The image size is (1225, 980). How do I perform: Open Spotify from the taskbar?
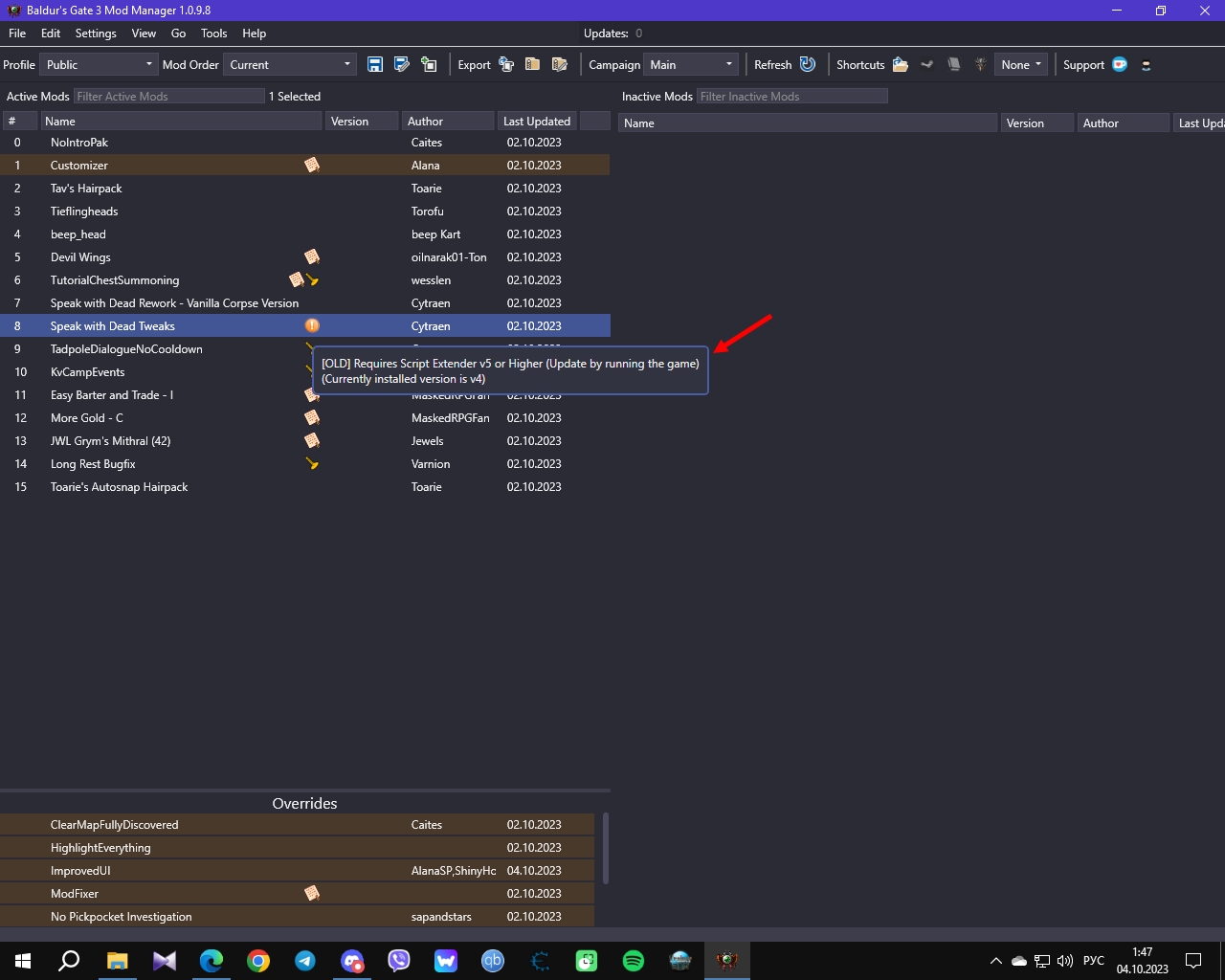click(x=634, y=961)
